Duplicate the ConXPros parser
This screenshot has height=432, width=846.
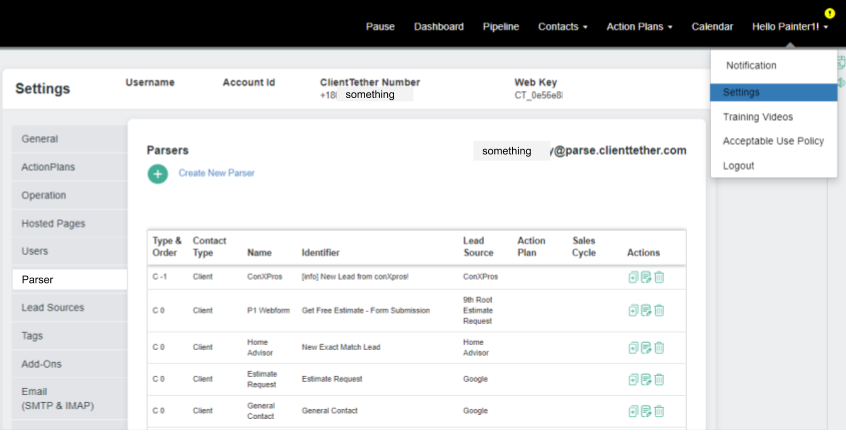(633, 277)
